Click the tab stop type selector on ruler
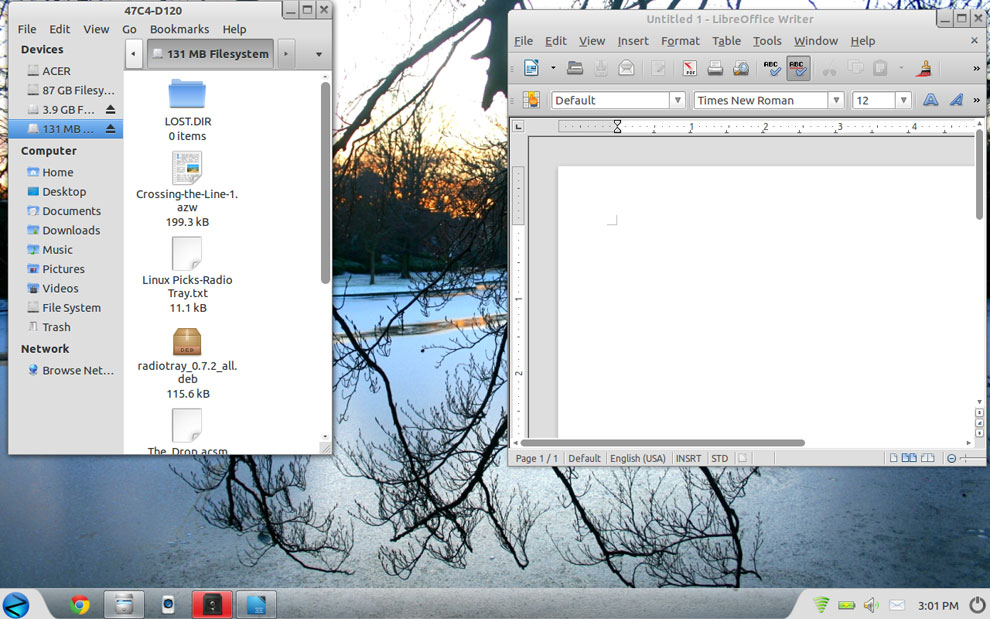 pyautogui.click(x=518, y=126)
